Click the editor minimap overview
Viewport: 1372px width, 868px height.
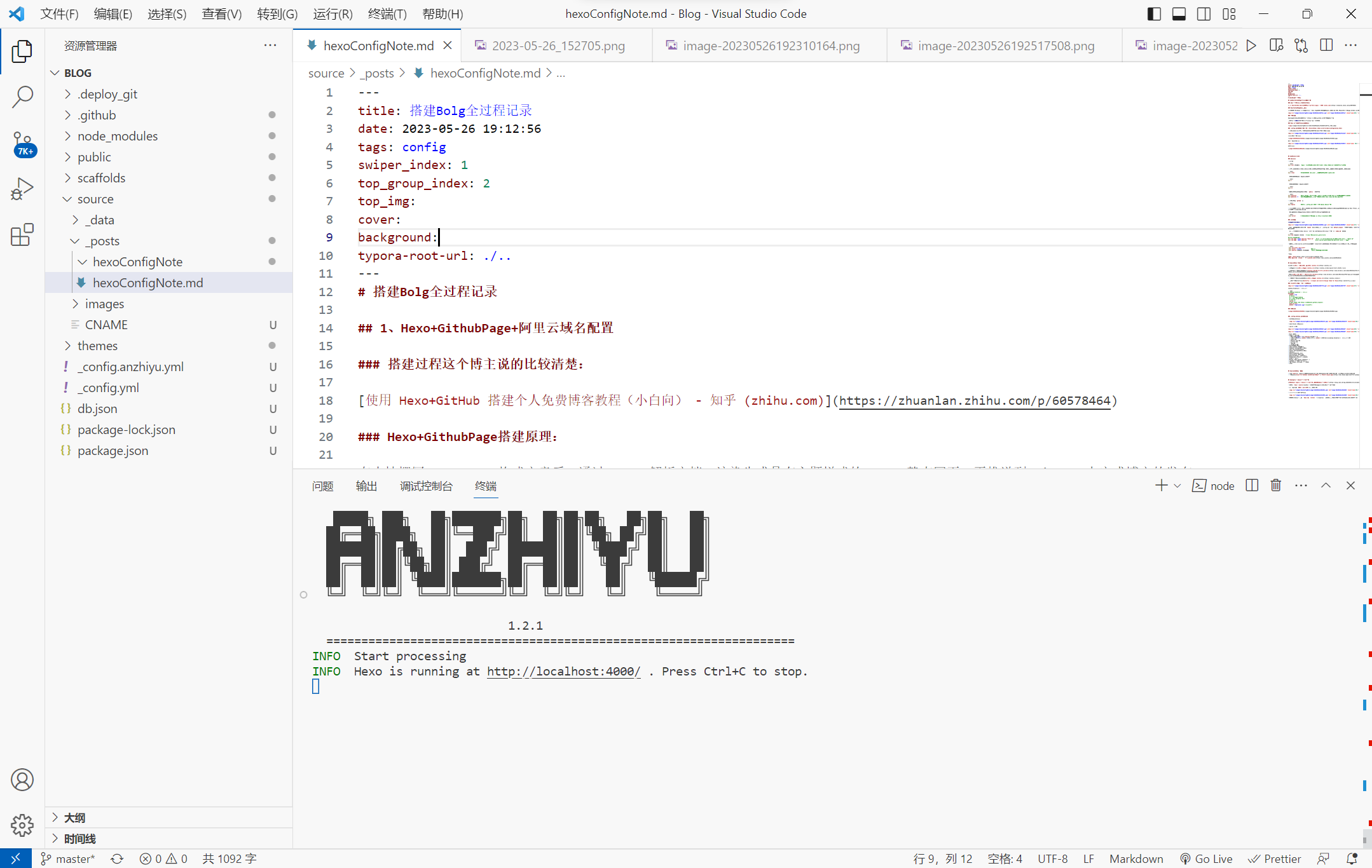click(x=1322, y=241)
